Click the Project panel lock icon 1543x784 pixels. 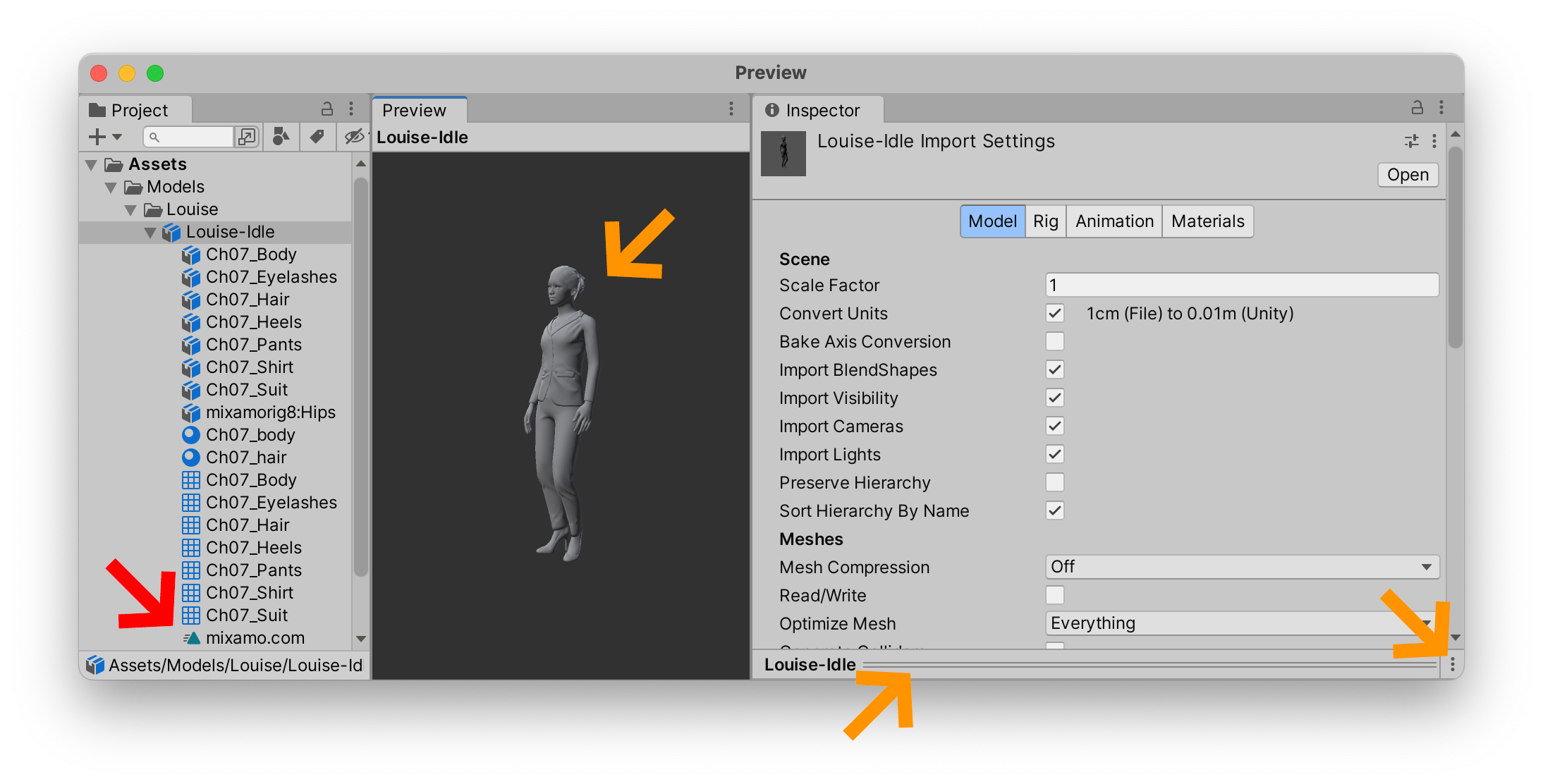pos(327,109)
